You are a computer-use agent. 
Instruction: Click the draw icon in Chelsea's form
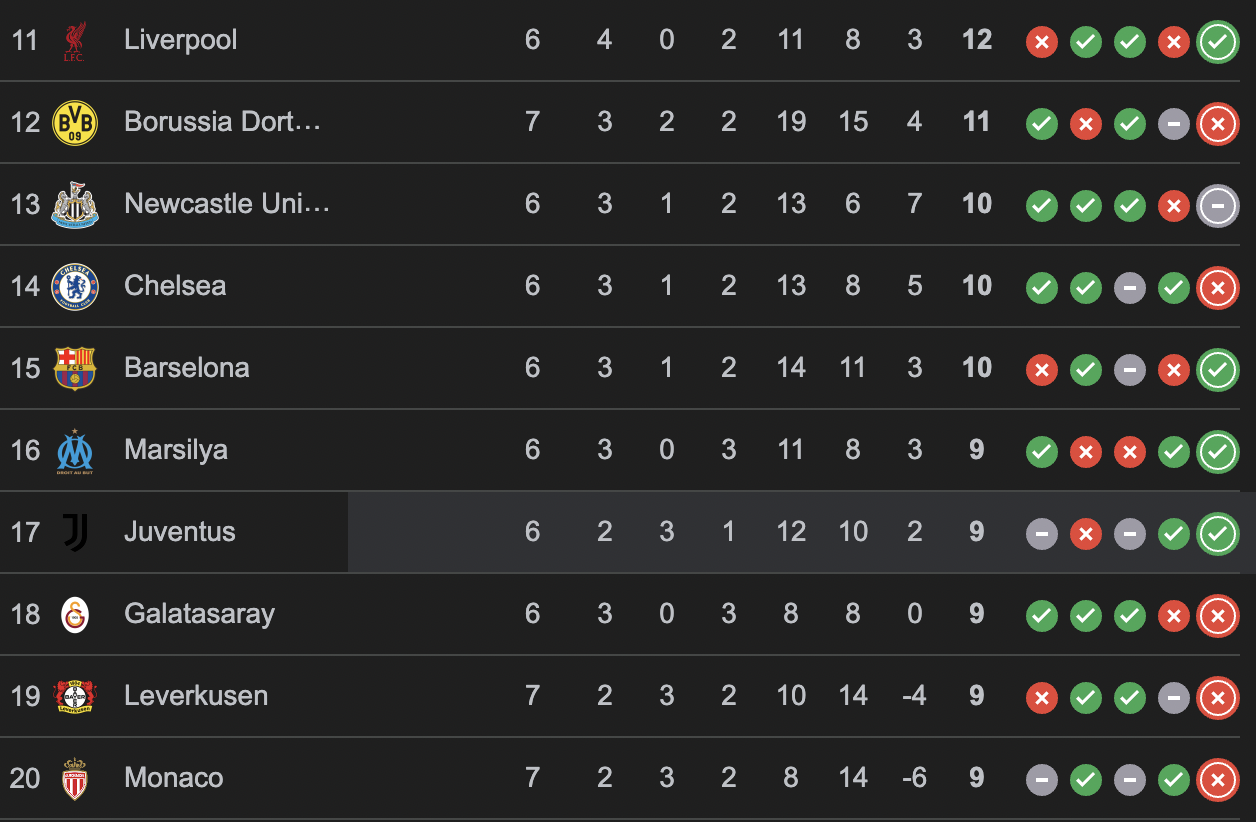[x=1129, y=287]
